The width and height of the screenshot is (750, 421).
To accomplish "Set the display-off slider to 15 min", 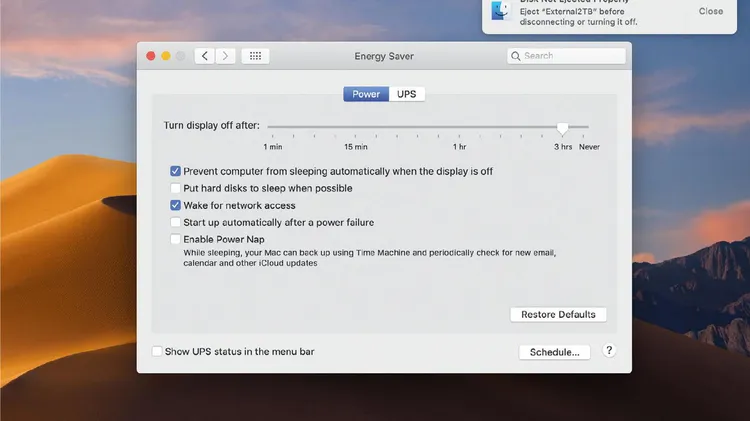I will pyautogui.click(x=355, y=127).
